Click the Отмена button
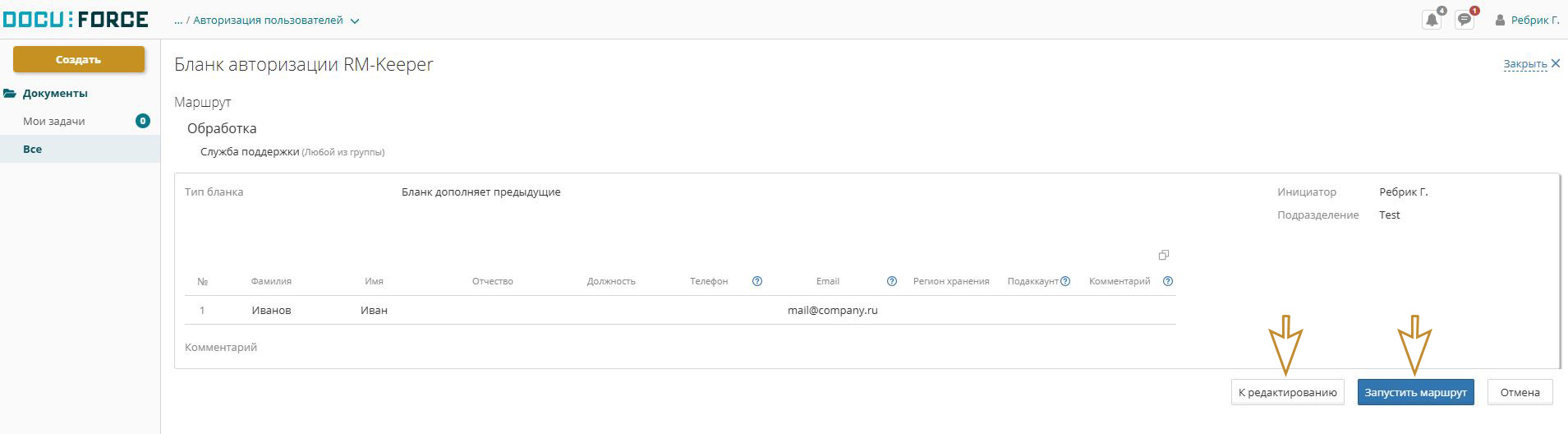 coord(1520,392)
